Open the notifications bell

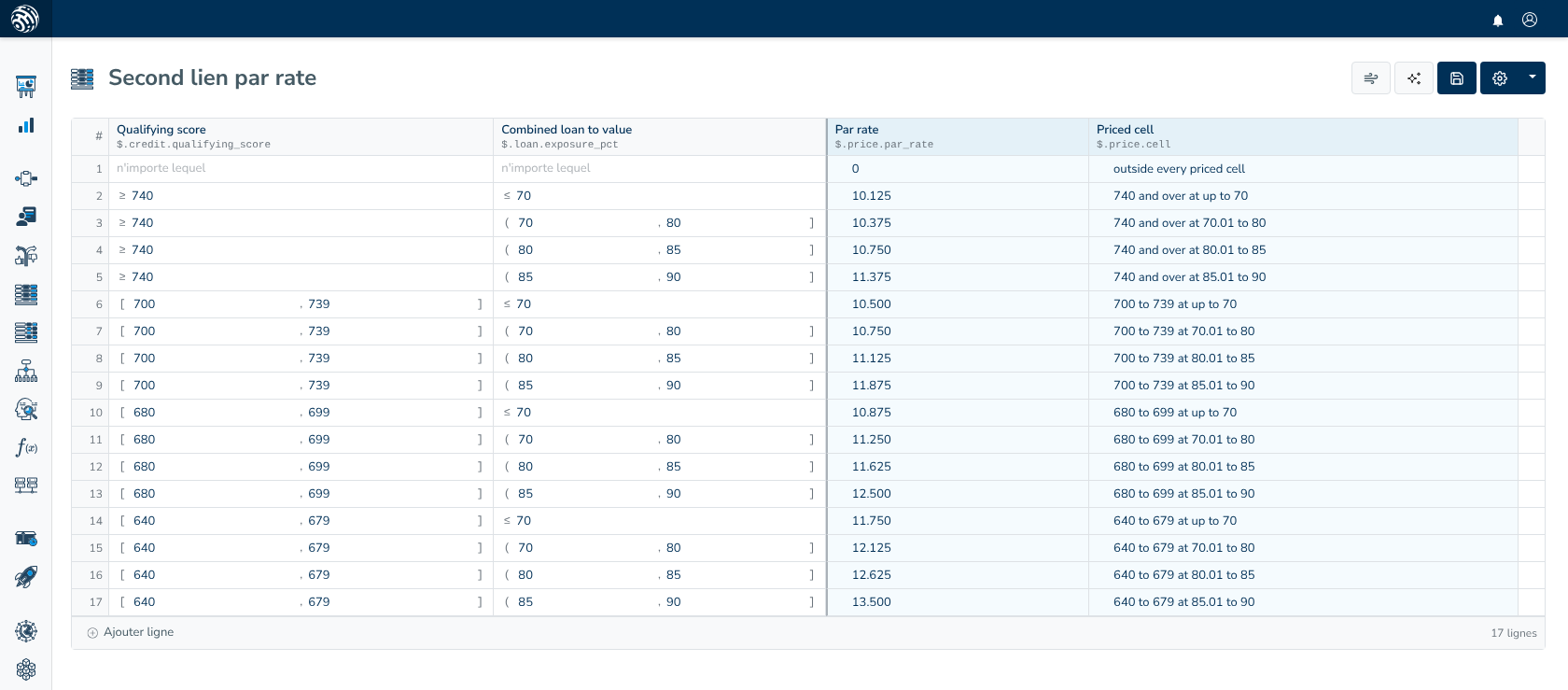point(1498,20)
